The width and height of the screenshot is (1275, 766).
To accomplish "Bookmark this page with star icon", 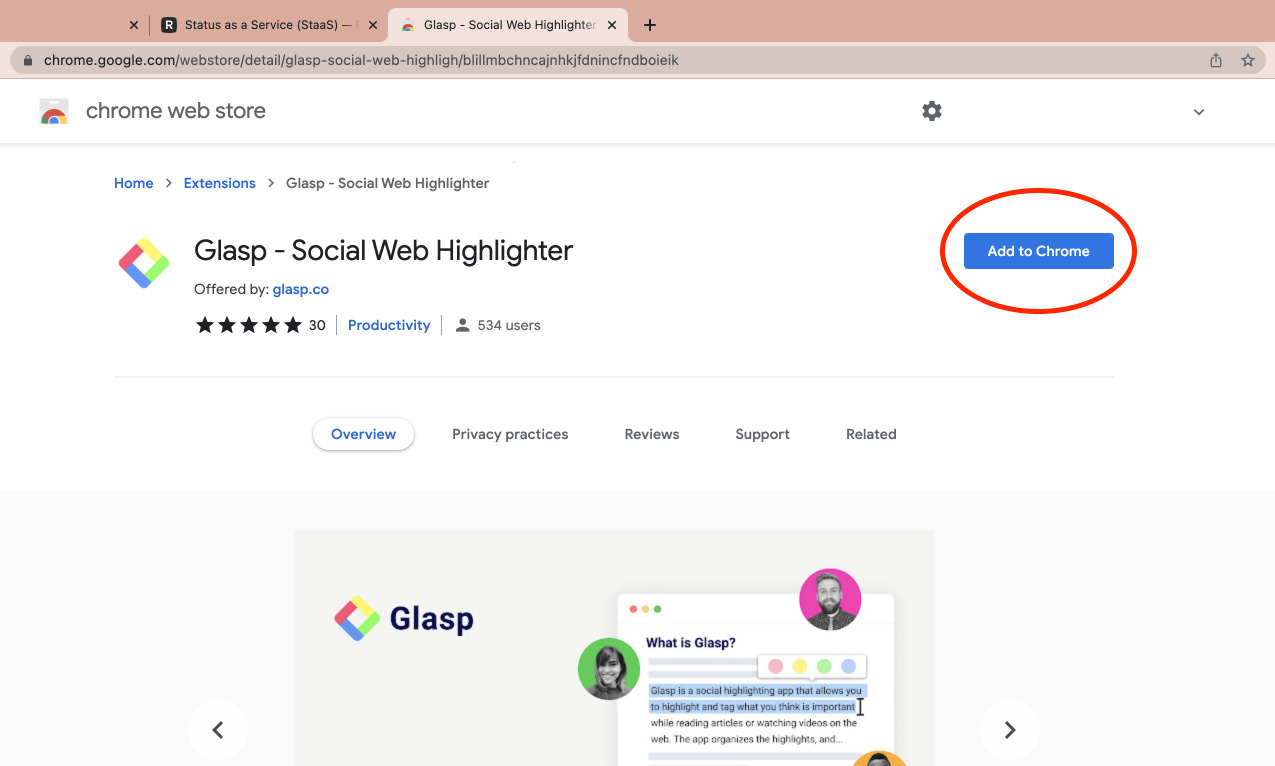I will [1248, 60].
